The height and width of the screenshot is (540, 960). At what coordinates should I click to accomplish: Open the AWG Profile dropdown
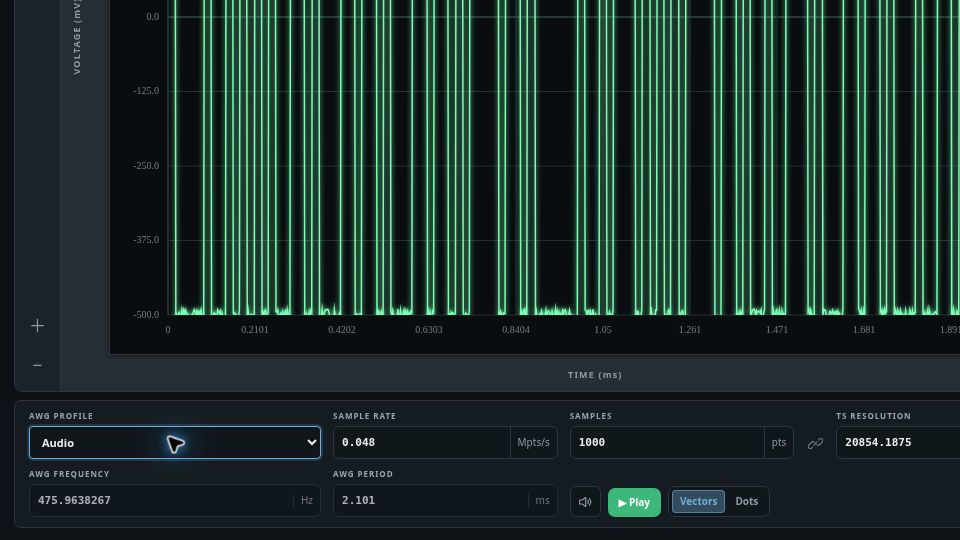tap(175, 443)
